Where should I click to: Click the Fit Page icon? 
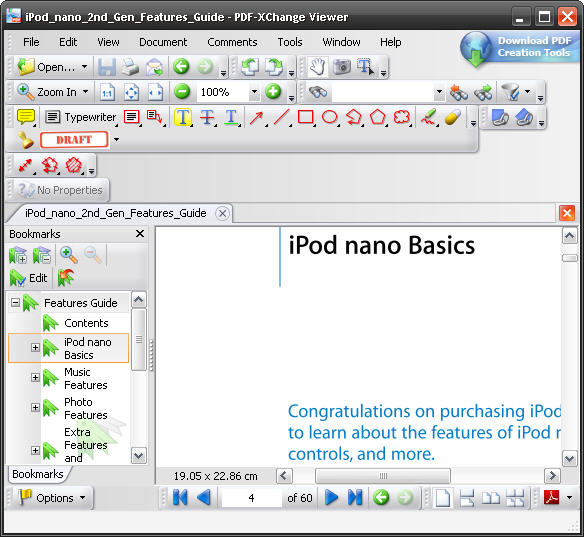[x=131, y=92]
